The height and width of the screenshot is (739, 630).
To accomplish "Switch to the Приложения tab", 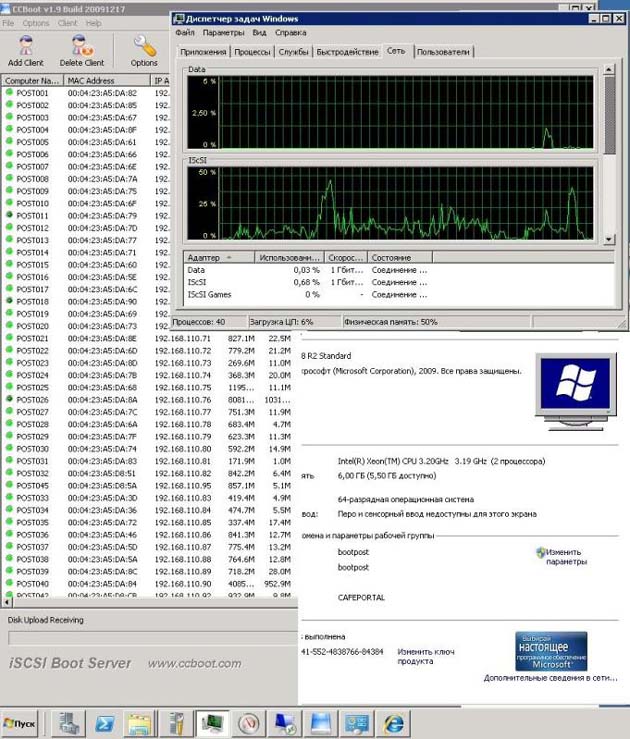I will click(x=203, y=52).
